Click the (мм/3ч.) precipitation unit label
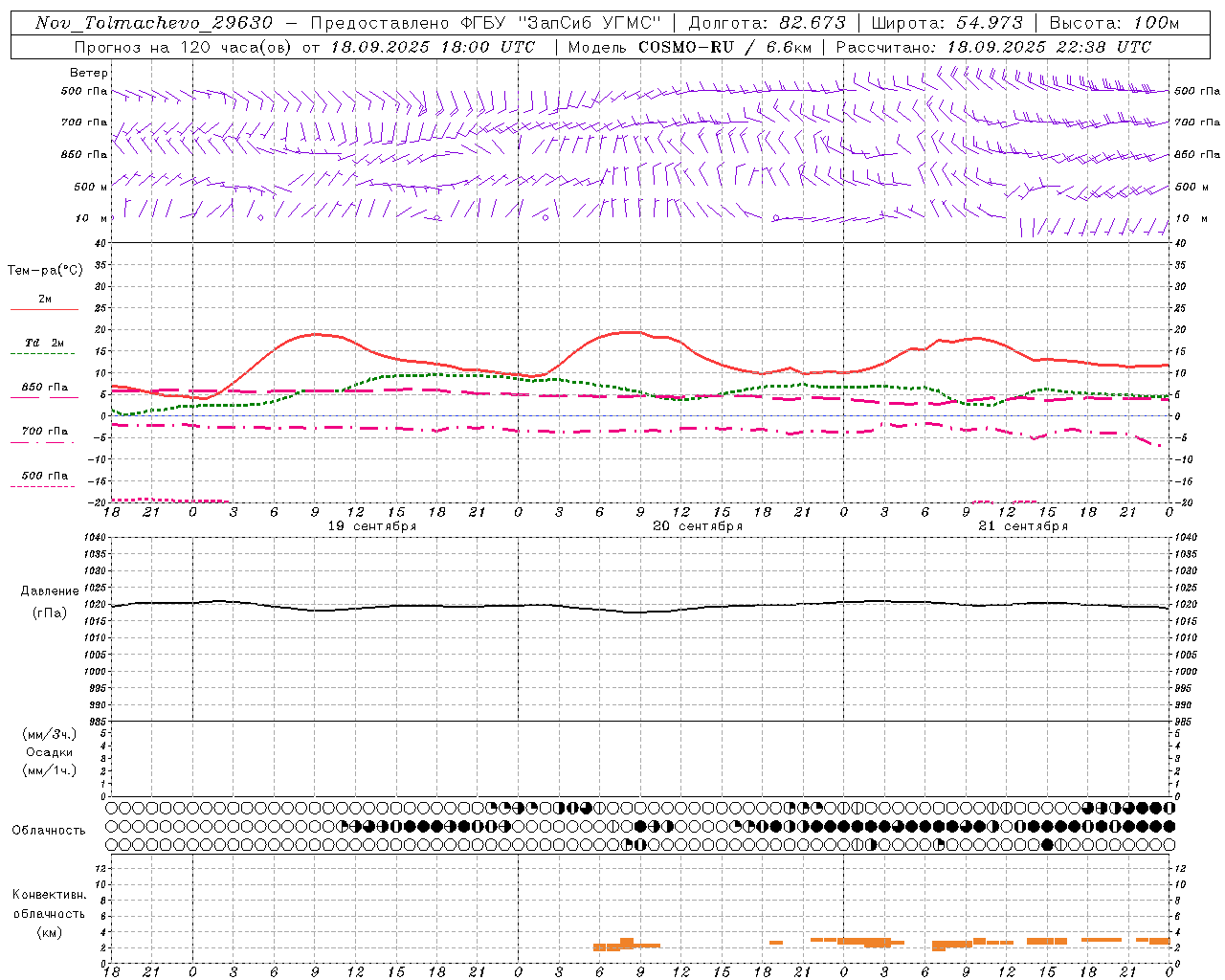1225x980 pixels. pyautogui.click(x=50, y=734)
